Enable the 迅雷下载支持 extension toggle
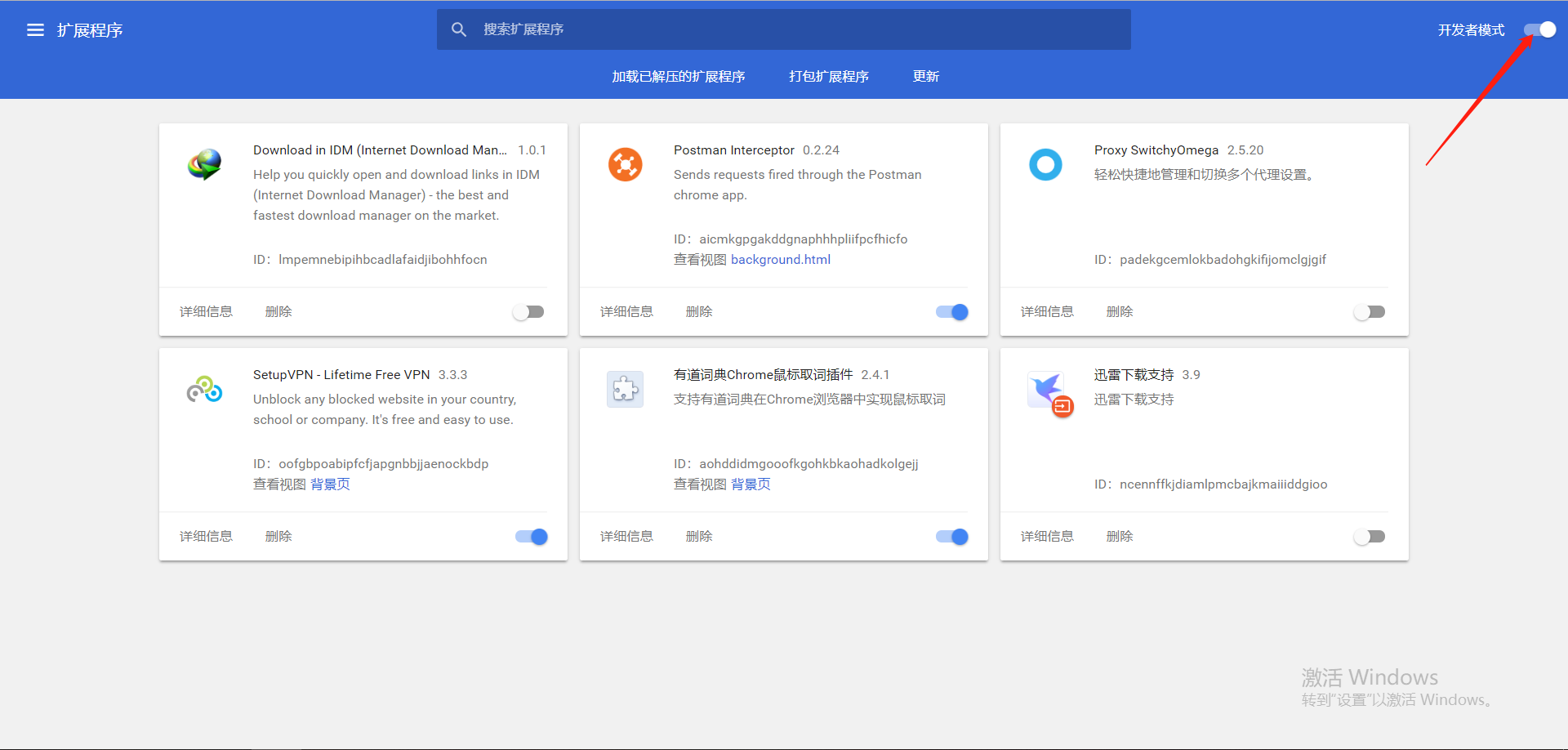The image size is (1568, 750). [1370, 537]
